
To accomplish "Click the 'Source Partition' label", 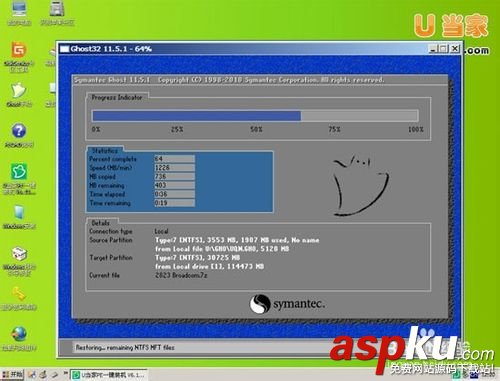I will (111, 240).
